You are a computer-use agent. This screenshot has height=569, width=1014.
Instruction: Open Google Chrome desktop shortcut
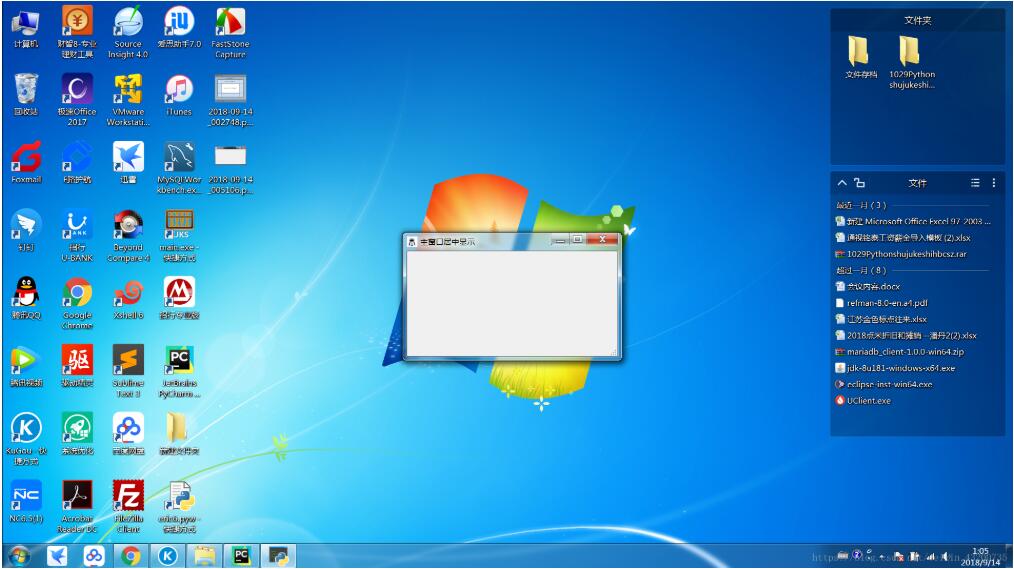(x=77, y=303)
